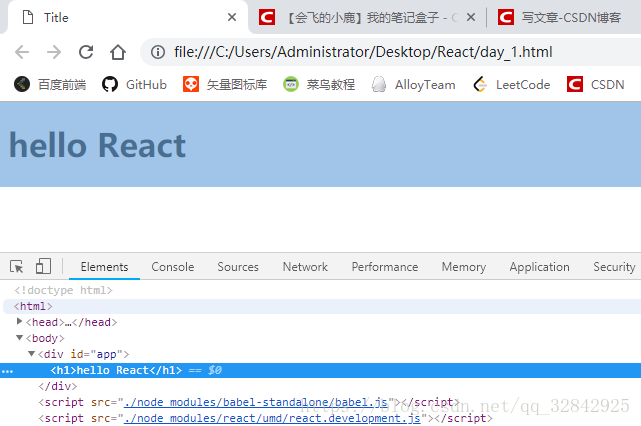Switch to the 我的笔记盒子 tab
641x426 pixels.
[x=367, y=18]
